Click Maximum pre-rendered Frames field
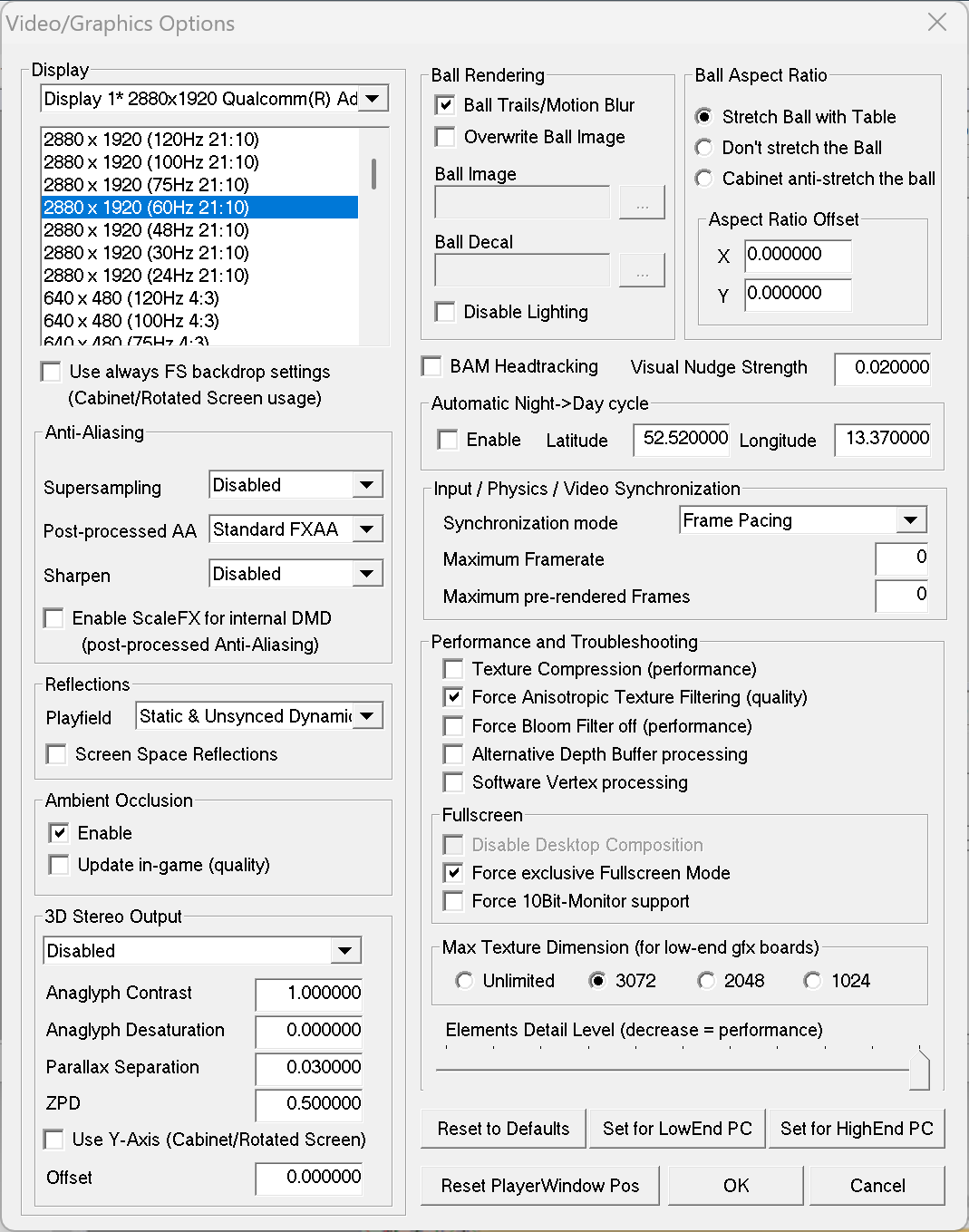The width and height of the screenshot is (969, 1232). 902,596
